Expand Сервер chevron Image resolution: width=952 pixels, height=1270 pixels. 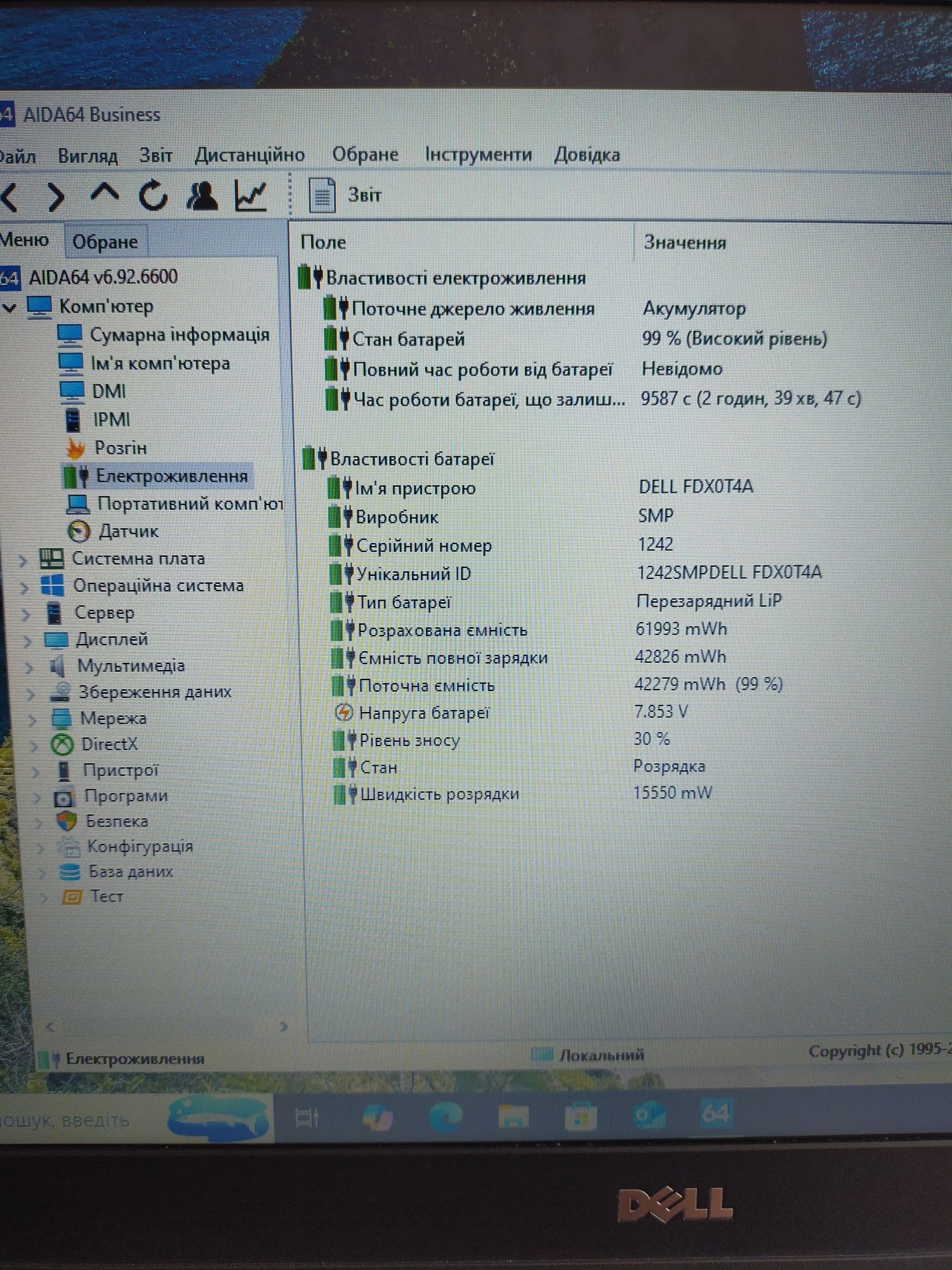pos(25,614)
